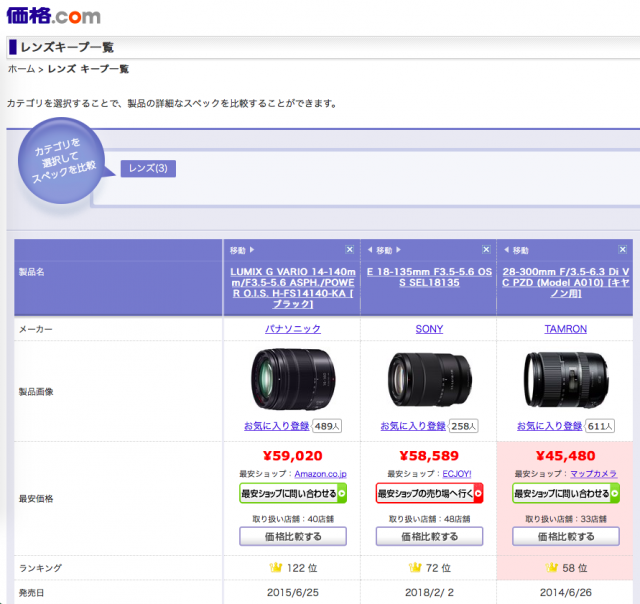Select the レンズ(3) category tab

pyautogui.click(x=148, y=169)
